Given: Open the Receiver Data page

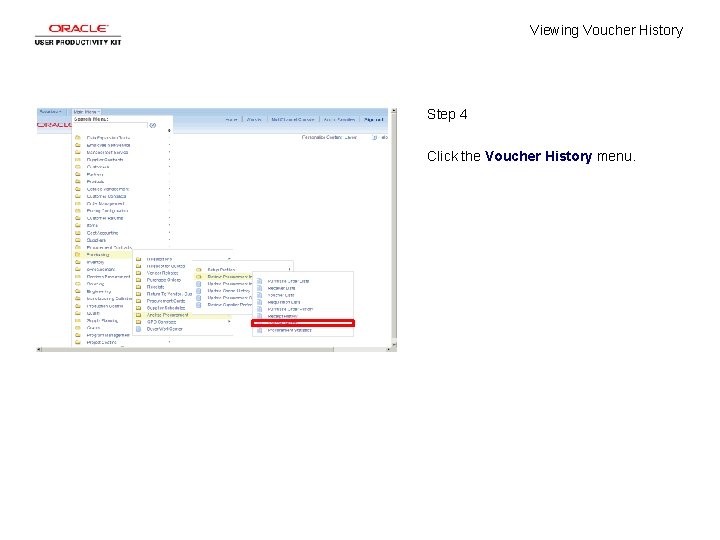Looking at the screenshot, I should 281,288.
